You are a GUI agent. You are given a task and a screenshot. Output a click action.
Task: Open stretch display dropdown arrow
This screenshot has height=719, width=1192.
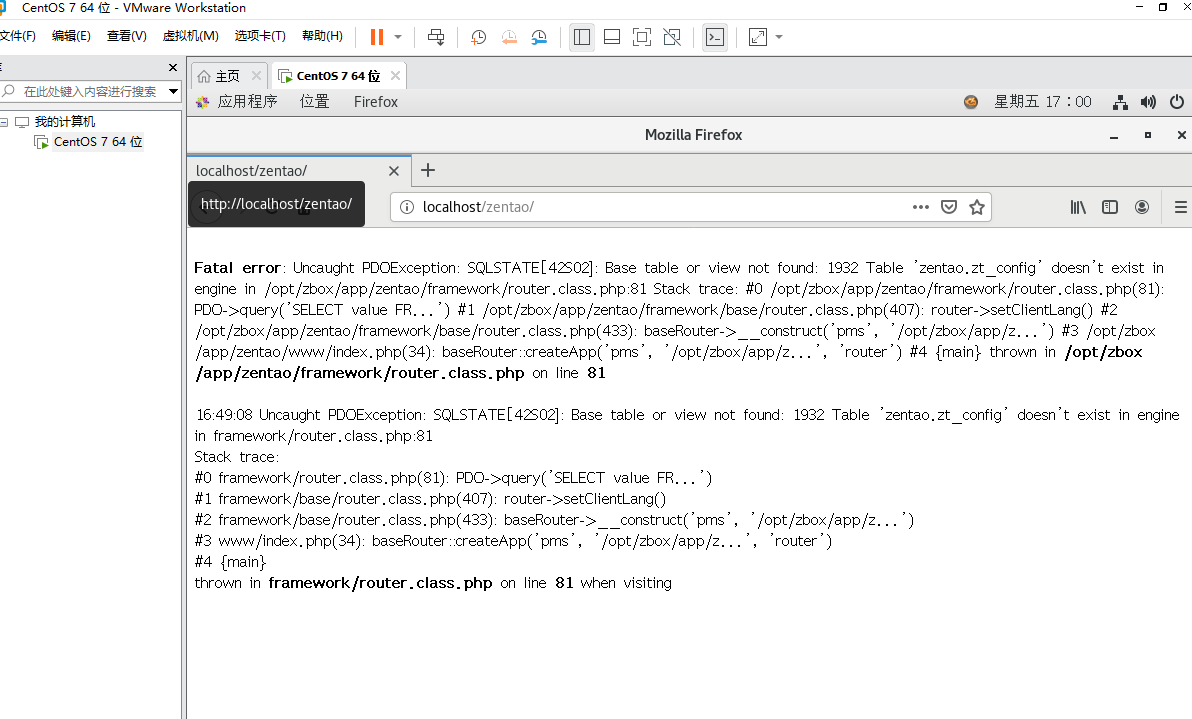778,36
